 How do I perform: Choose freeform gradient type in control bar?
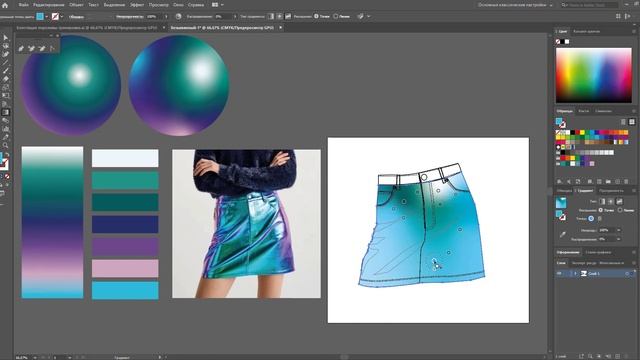coord(288,16)
